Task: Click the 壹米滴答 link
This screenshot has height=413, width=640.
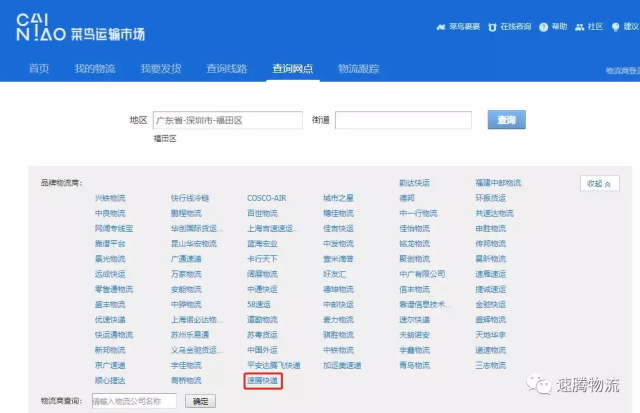Action: coord(338,259)
